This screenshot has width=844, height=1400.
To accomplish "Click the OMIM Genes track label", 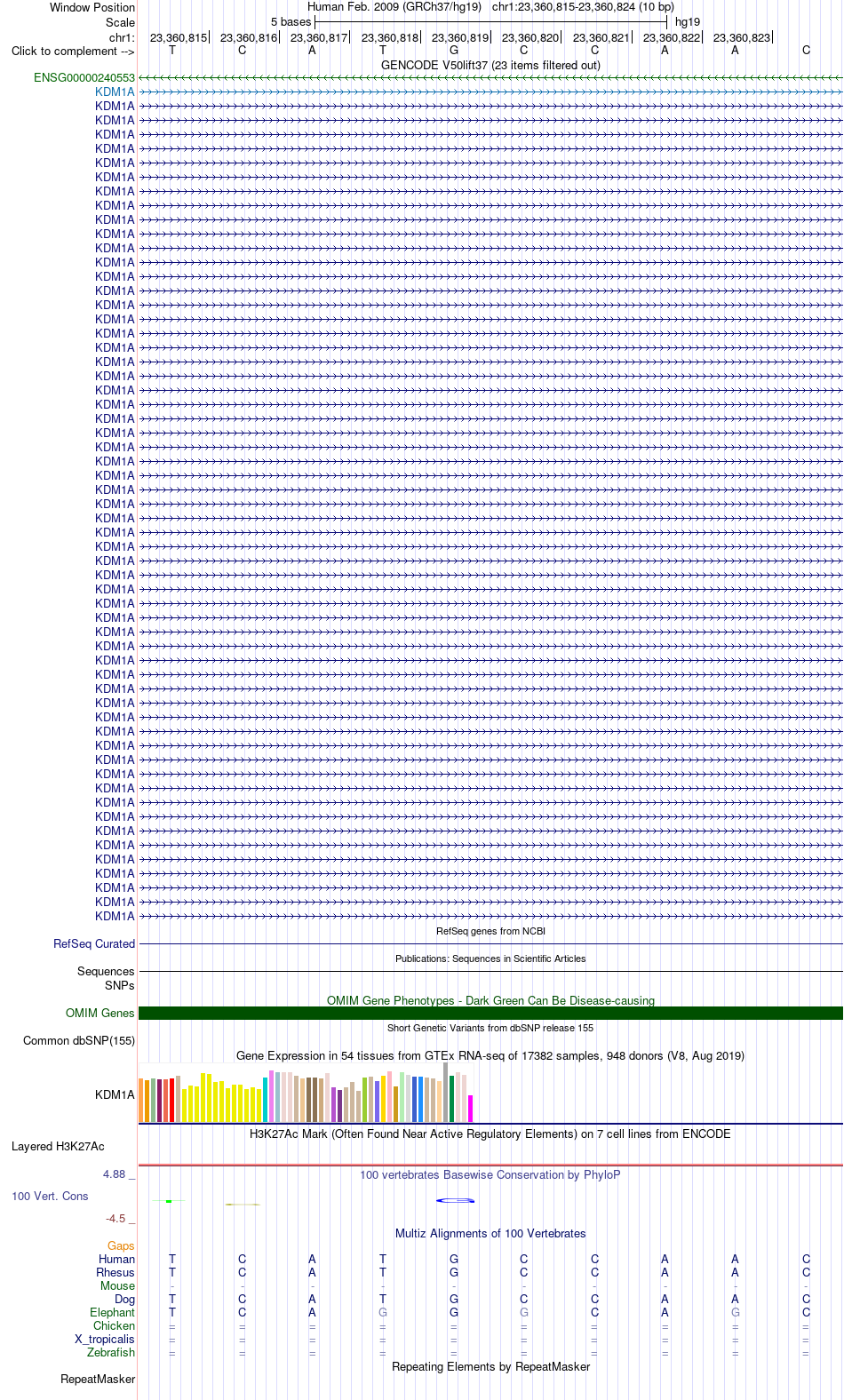I will click(x=100, y=1014).
